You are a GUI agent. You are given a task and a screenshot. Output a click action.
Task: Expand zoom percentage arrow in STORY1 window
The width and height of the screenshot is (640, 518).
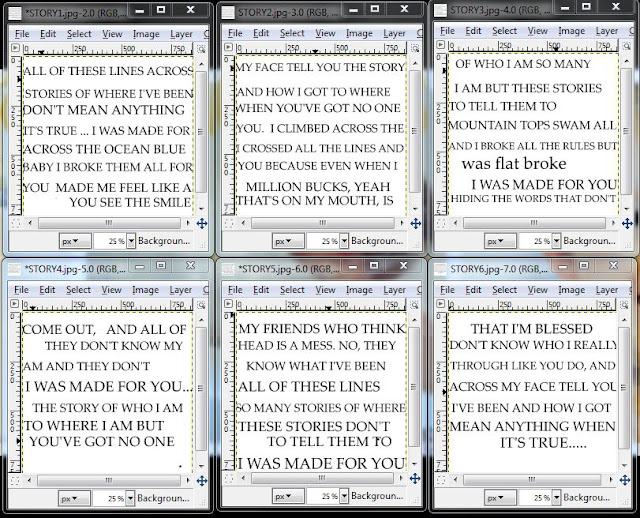click(131, 241)
